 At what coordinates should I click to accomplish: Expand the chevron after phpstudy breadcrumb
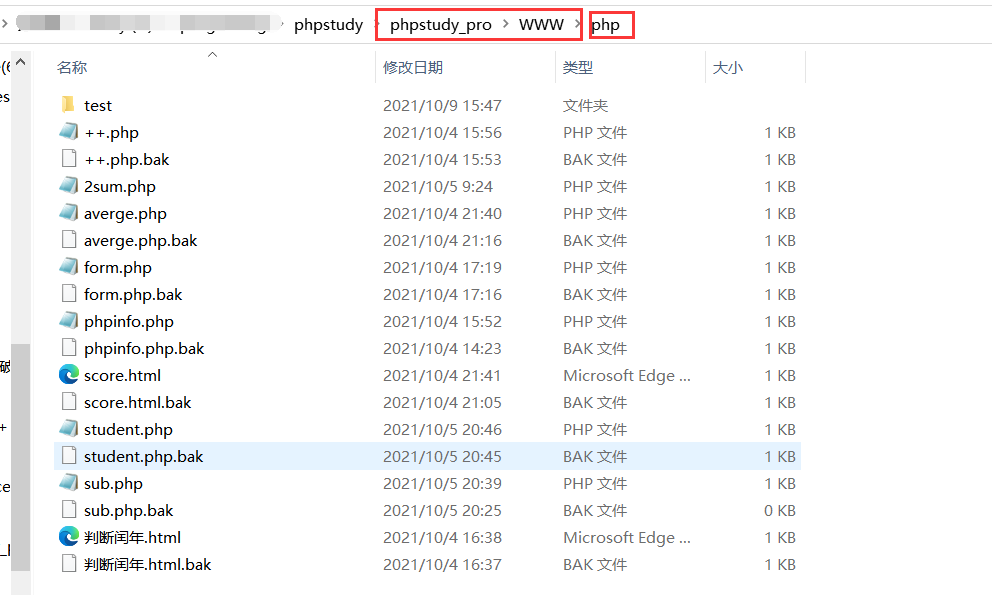378,24
